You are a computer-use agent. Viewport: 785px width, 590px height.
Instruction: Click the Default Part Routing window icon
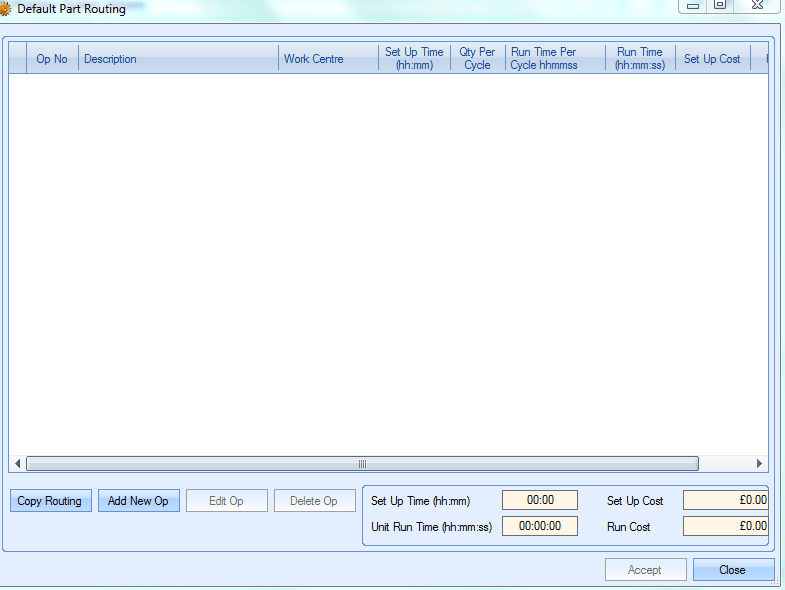(6, 9)
